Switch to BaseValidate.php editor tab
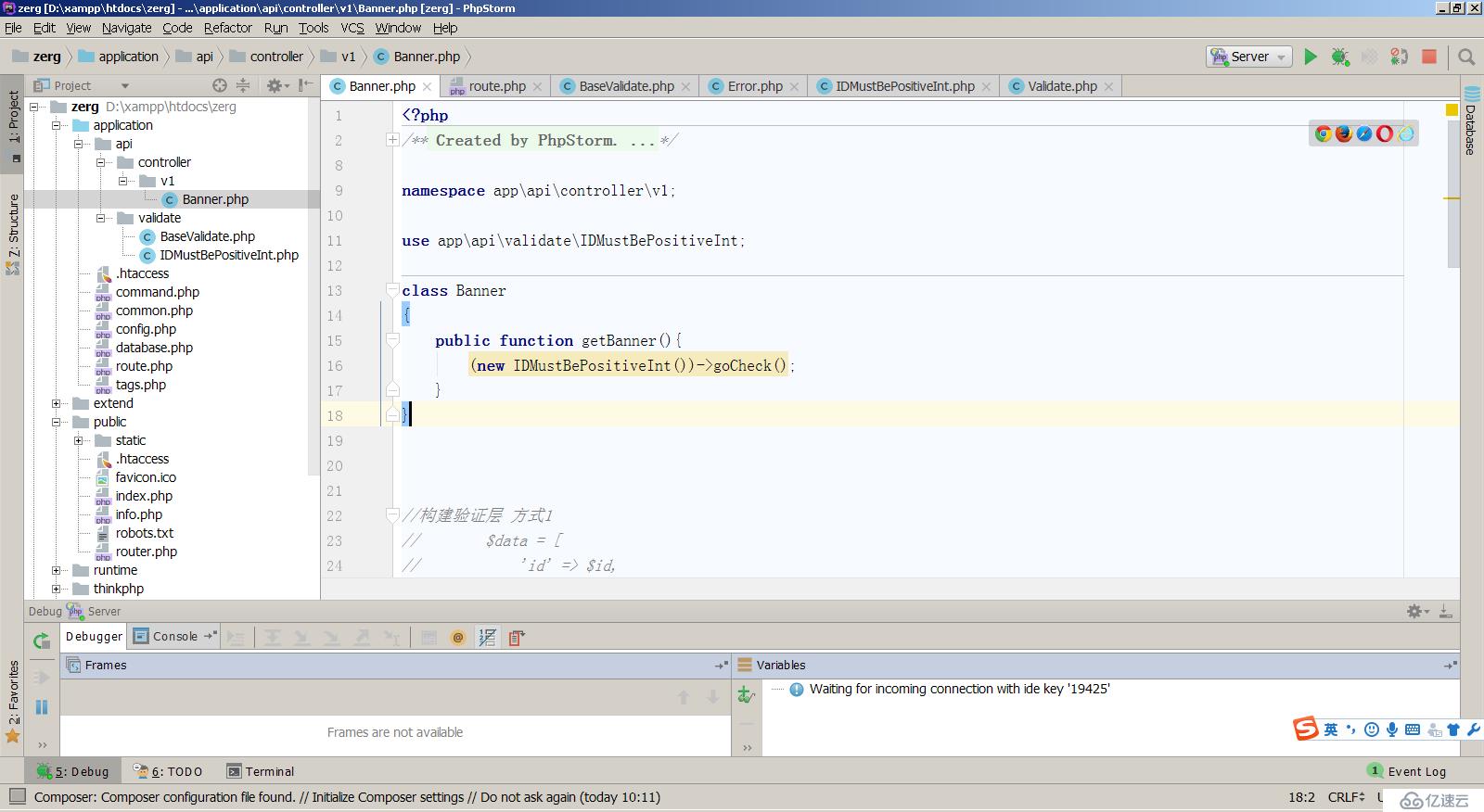The image size is (1484, 812). click(x=626, y=86)
